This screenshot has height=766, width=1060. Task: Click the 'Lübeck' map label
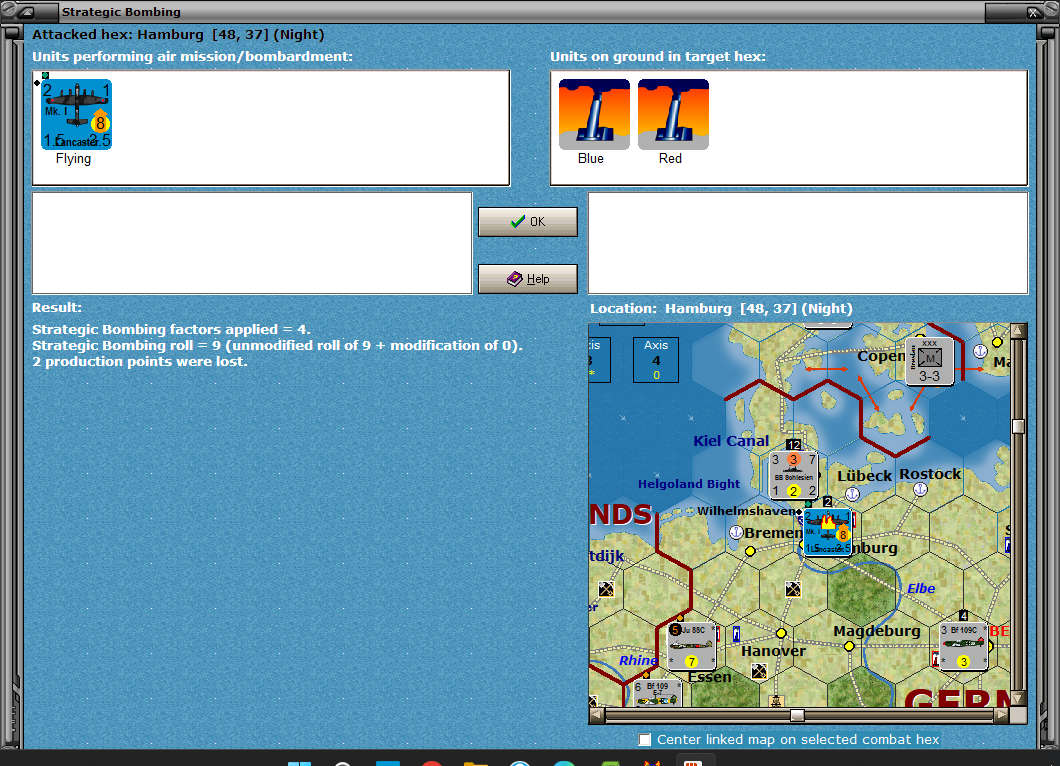point(865,476)
